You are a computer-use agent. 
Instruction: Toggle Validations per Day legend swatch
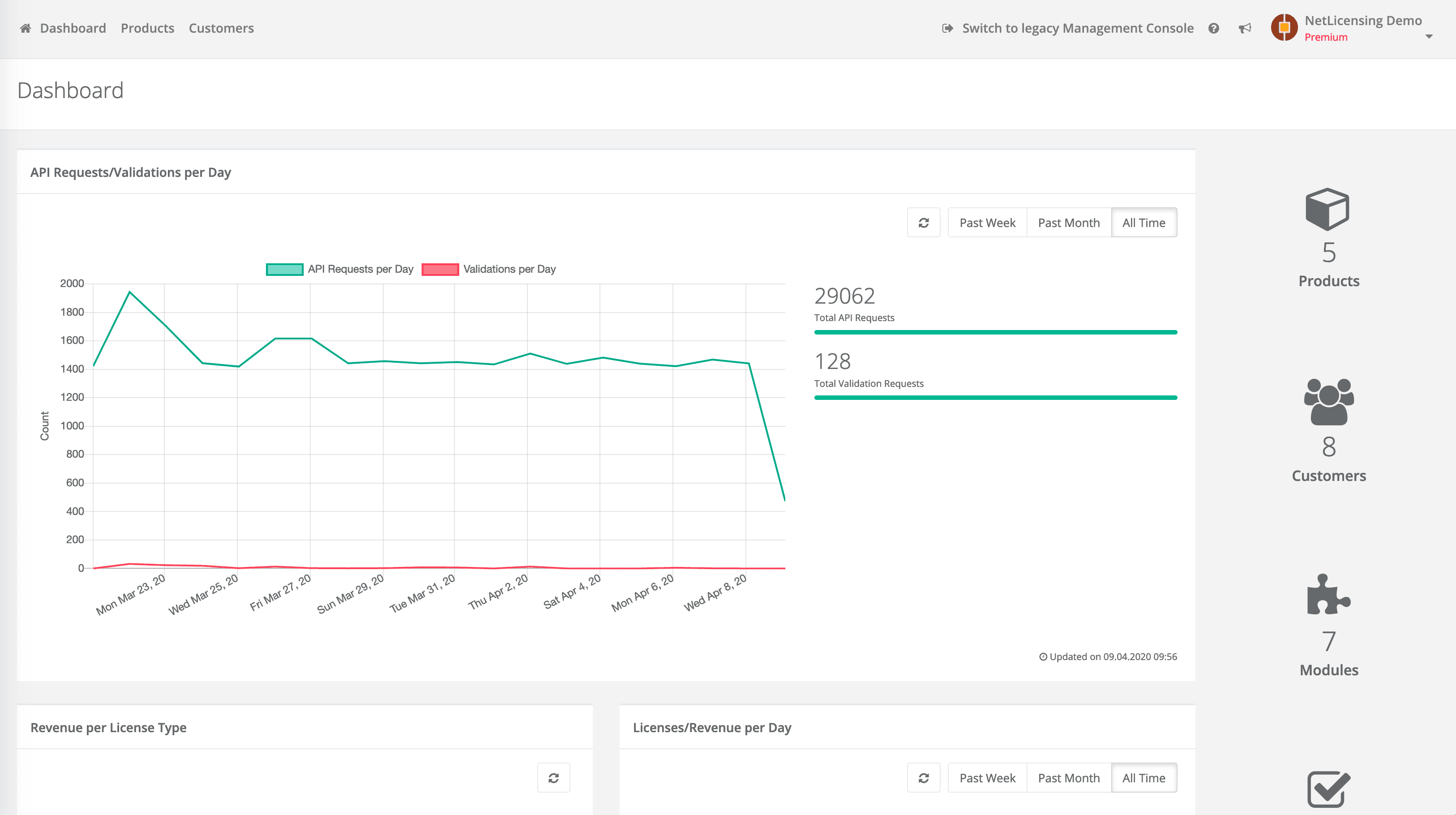pos(440,270)
